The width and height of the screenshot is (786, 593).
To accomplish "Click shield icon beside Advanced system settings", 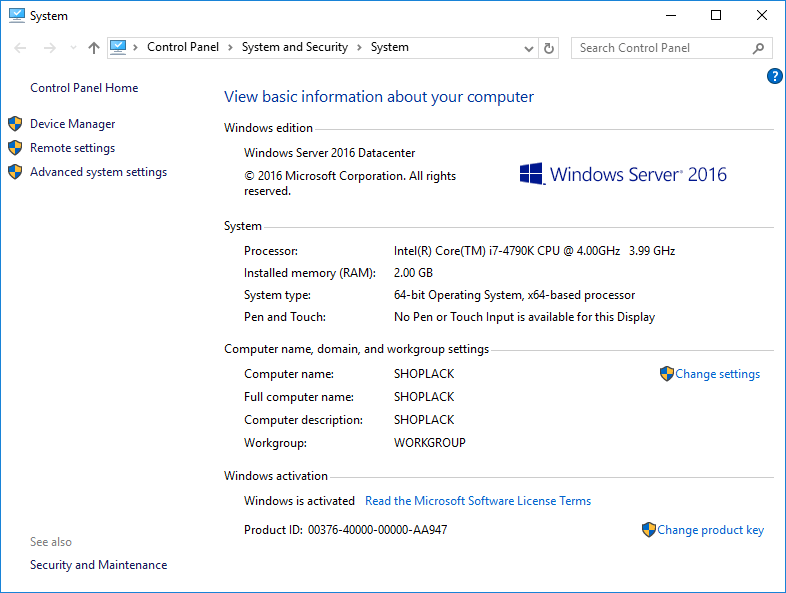I will click(15, 172).
